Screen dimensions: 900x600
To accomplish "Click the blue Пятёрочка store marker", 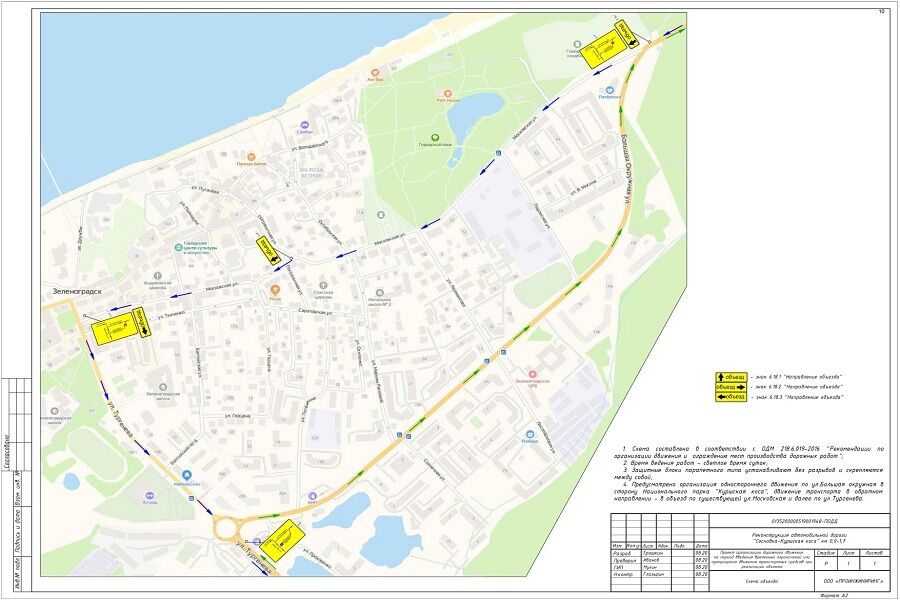I will (605, 89).
